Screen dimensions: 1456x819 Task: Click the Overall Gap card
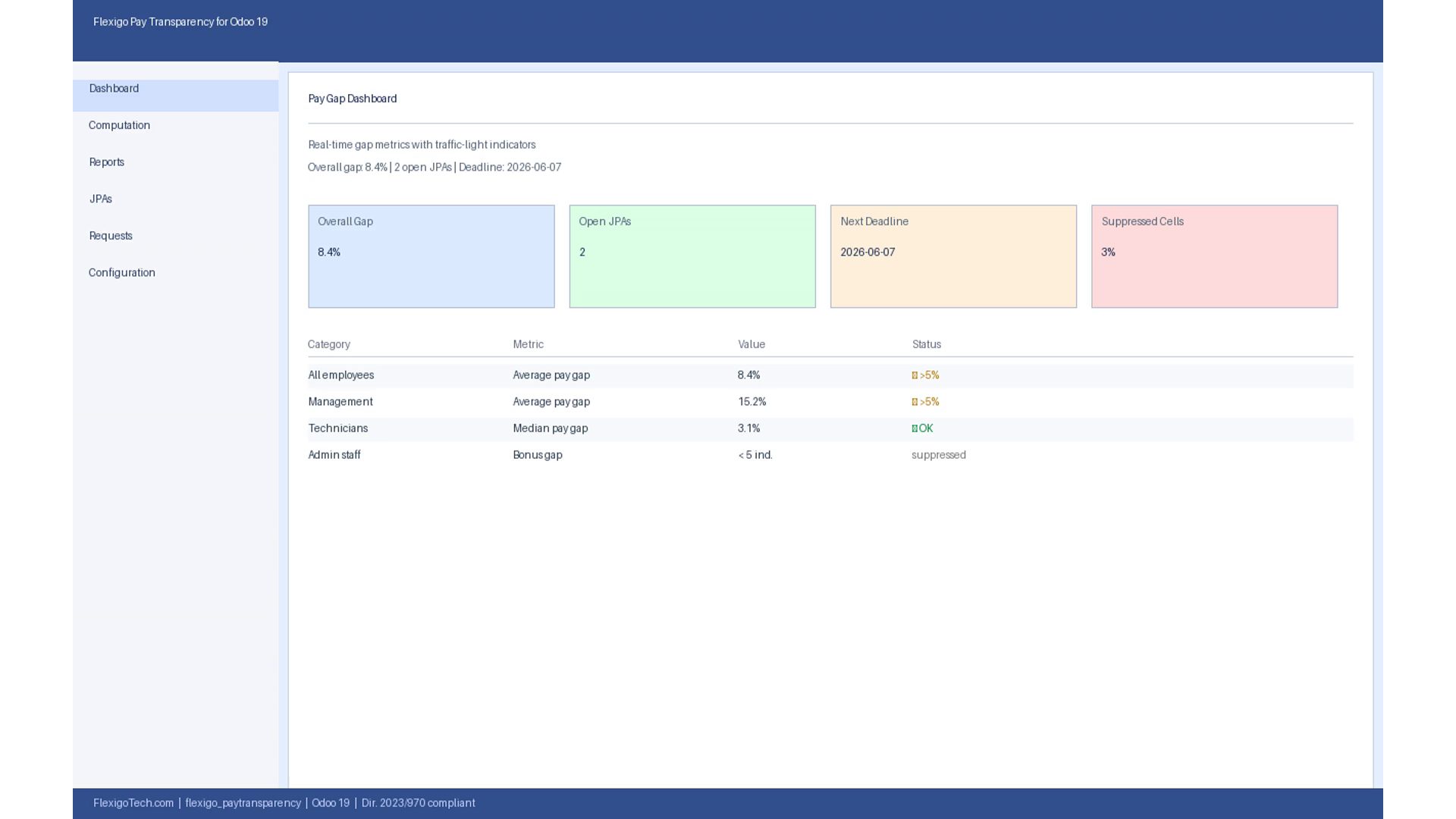pyautogui.click(x=431, y=256)
